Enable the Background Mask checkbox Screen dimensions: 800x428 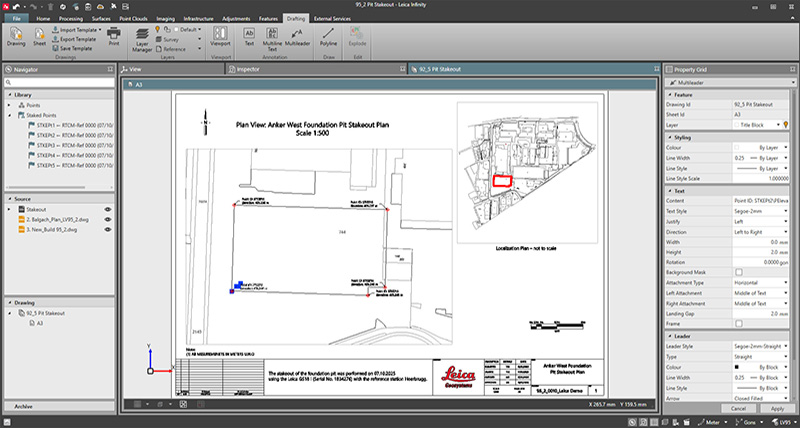(x=738, y=271)
